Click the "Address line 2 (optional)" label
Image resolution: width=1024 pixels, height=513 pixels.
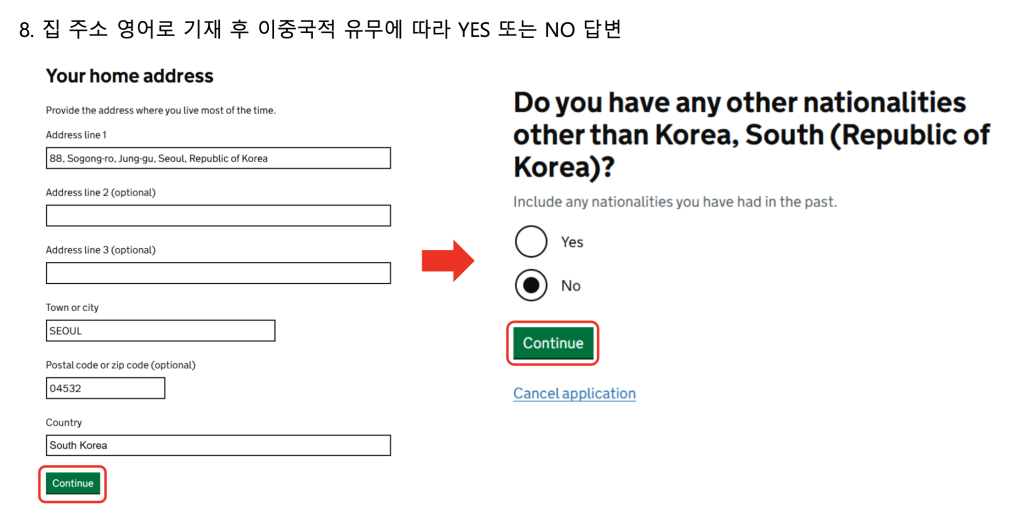click(100, 192)
